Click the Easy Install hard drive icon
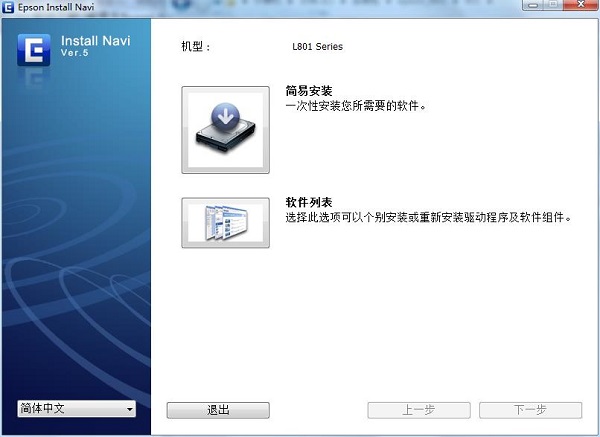The height and width of the screenshot is (437, 600). [225, 130]
